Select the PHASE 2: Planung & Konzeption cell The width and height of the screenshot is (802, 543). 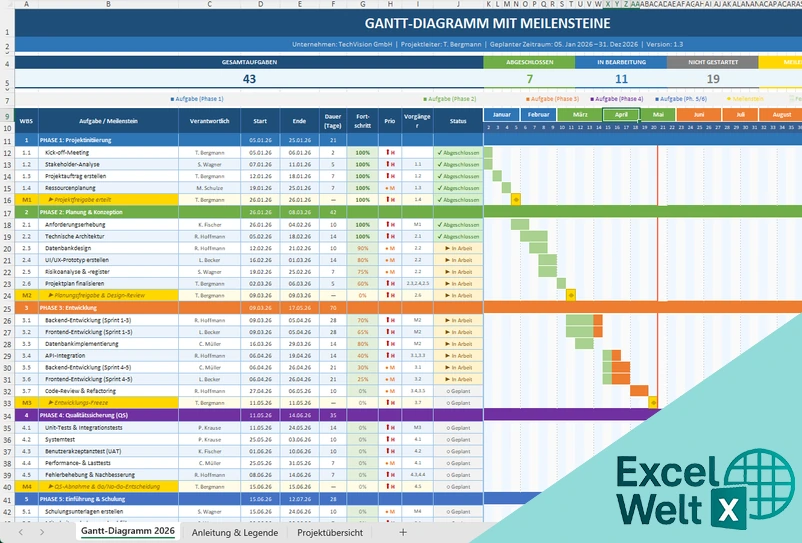[x=108, y=212]
